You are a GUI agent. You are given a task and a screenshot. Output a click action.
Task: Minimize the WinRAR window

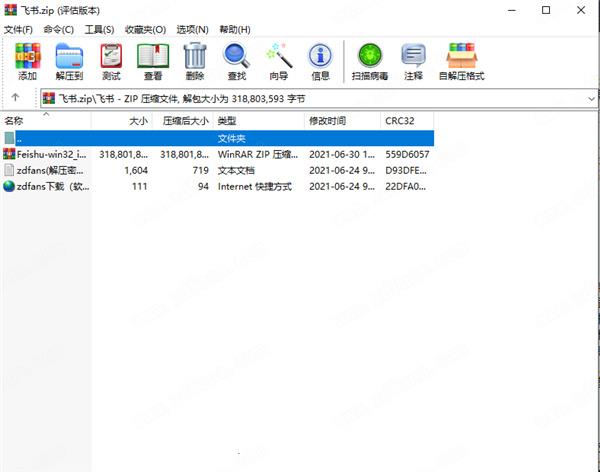click(x=512, y=10)
